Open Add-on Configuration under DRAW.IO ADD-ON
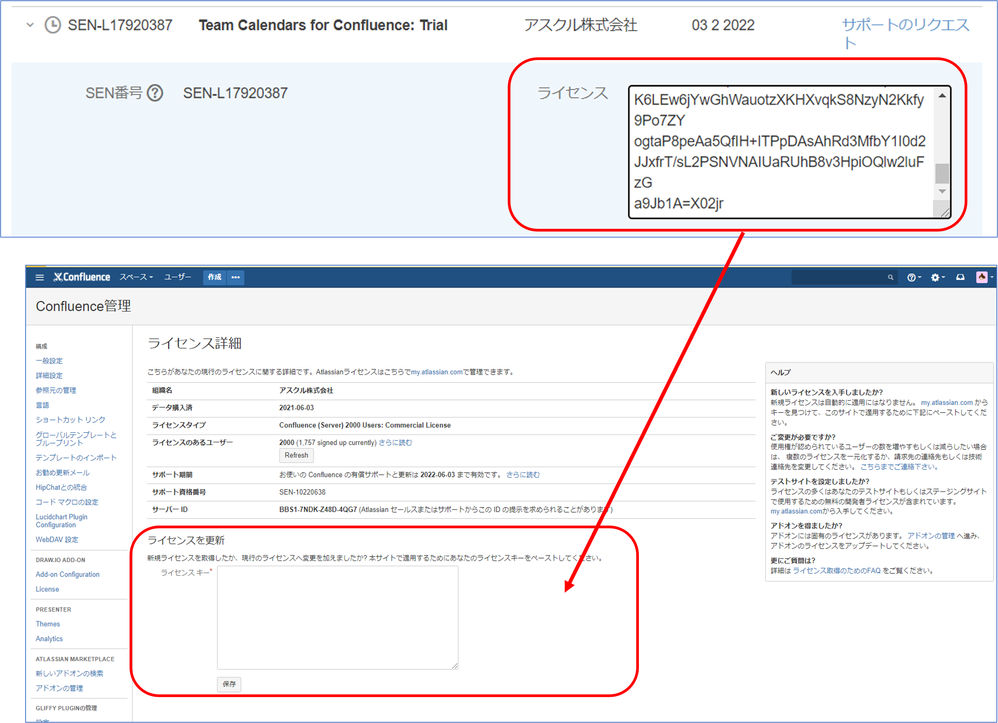Screen dimensions: 998x723 [67, 574]
